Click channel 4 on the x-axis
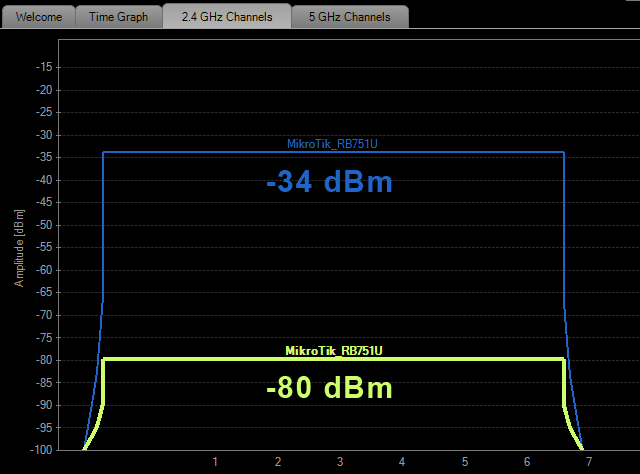 (402, 462)
